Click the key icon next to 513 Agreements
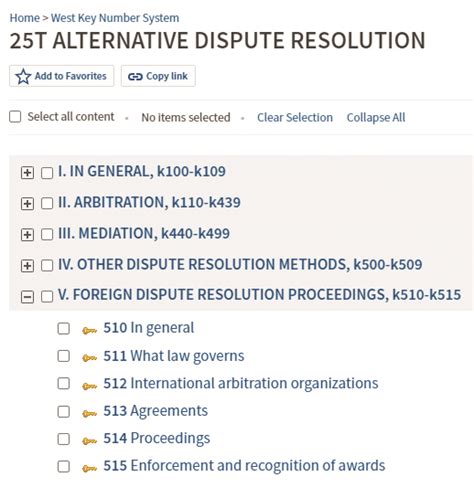The height and width of the screenshot is (498, 474). (89, 413)
